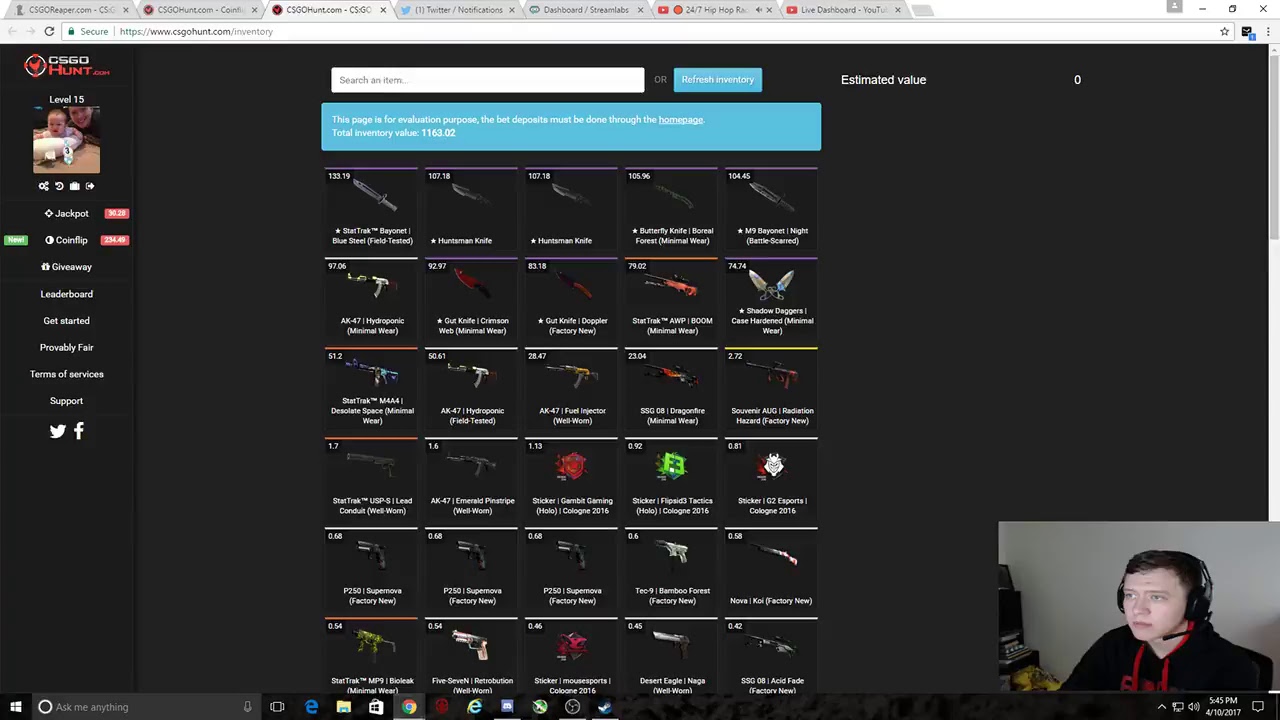1280x720 pixels.
Task: Select the Souvenir AUG Radiation Hazard item
Action: coord(771,388)
